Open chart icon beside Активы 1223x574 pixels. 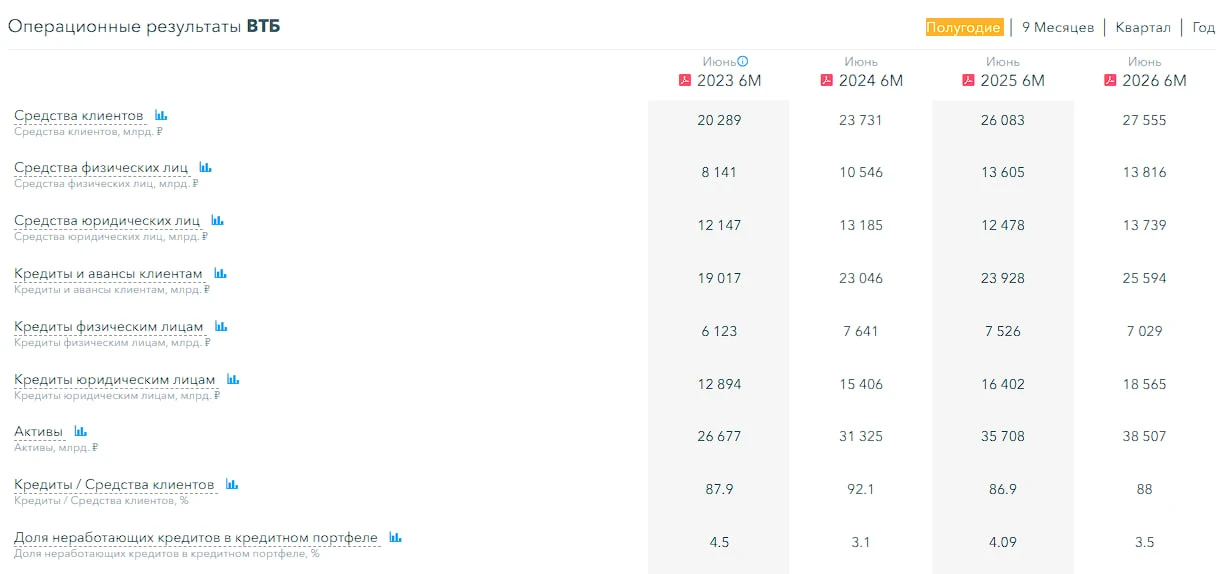(x=81, y=431)
